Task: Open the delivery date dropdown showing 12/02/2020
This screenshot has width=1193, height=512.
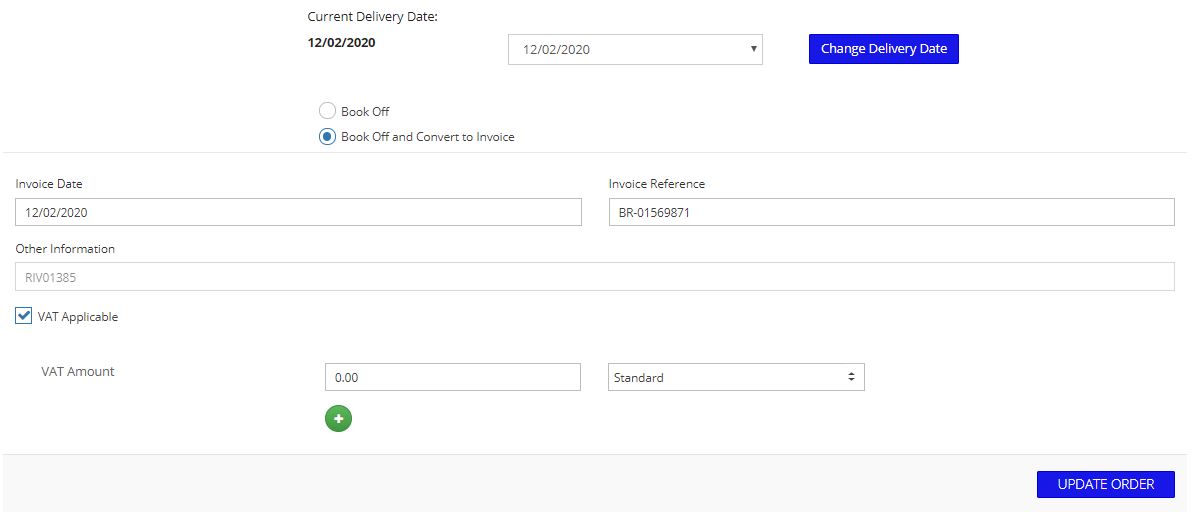Action: tap(635, 49)
